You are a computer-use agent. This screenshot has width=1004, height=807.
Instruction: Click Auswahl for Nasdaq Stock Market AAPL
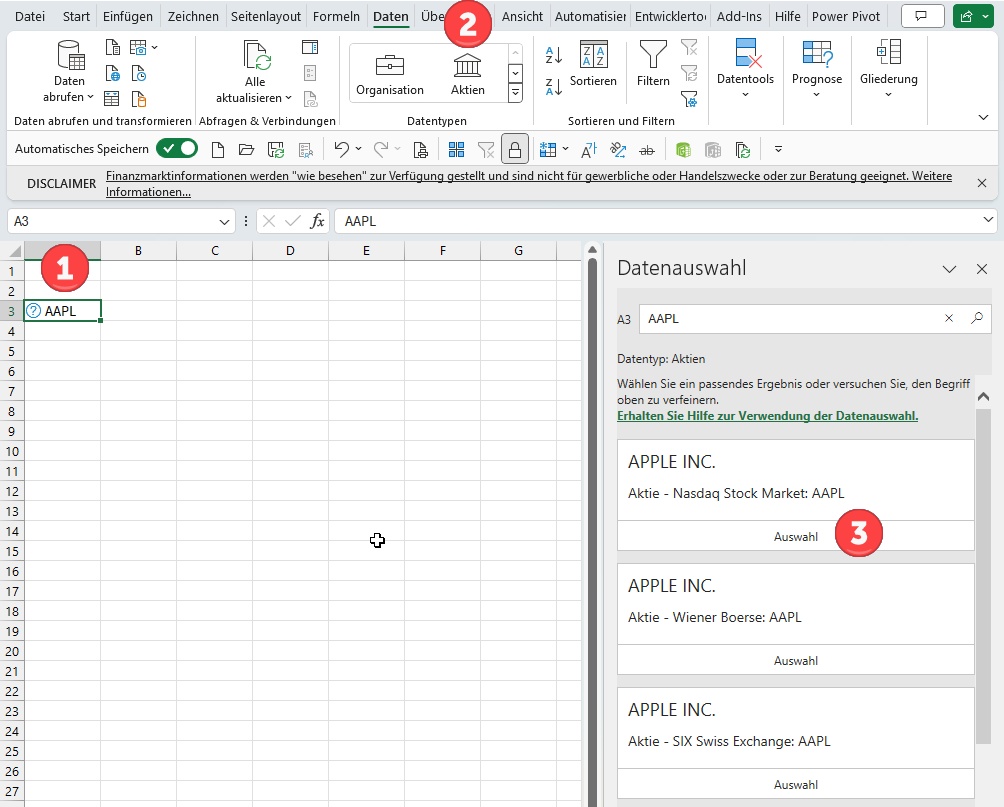pyautogui.click(x=795, y=536)
